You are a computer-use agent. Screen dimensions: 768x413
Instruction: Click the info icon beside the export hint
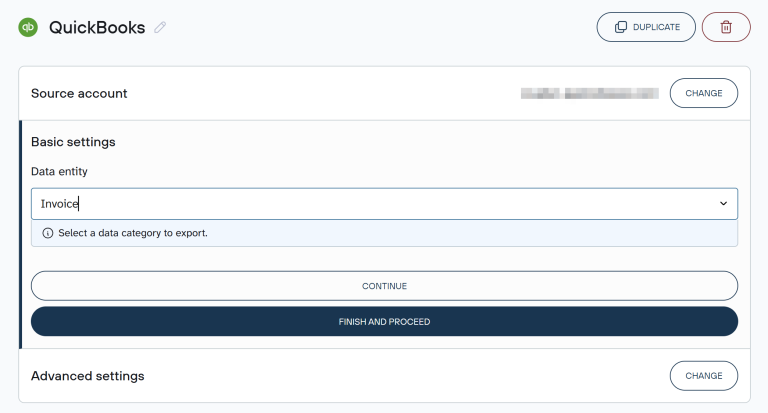(x=48, y=233)
